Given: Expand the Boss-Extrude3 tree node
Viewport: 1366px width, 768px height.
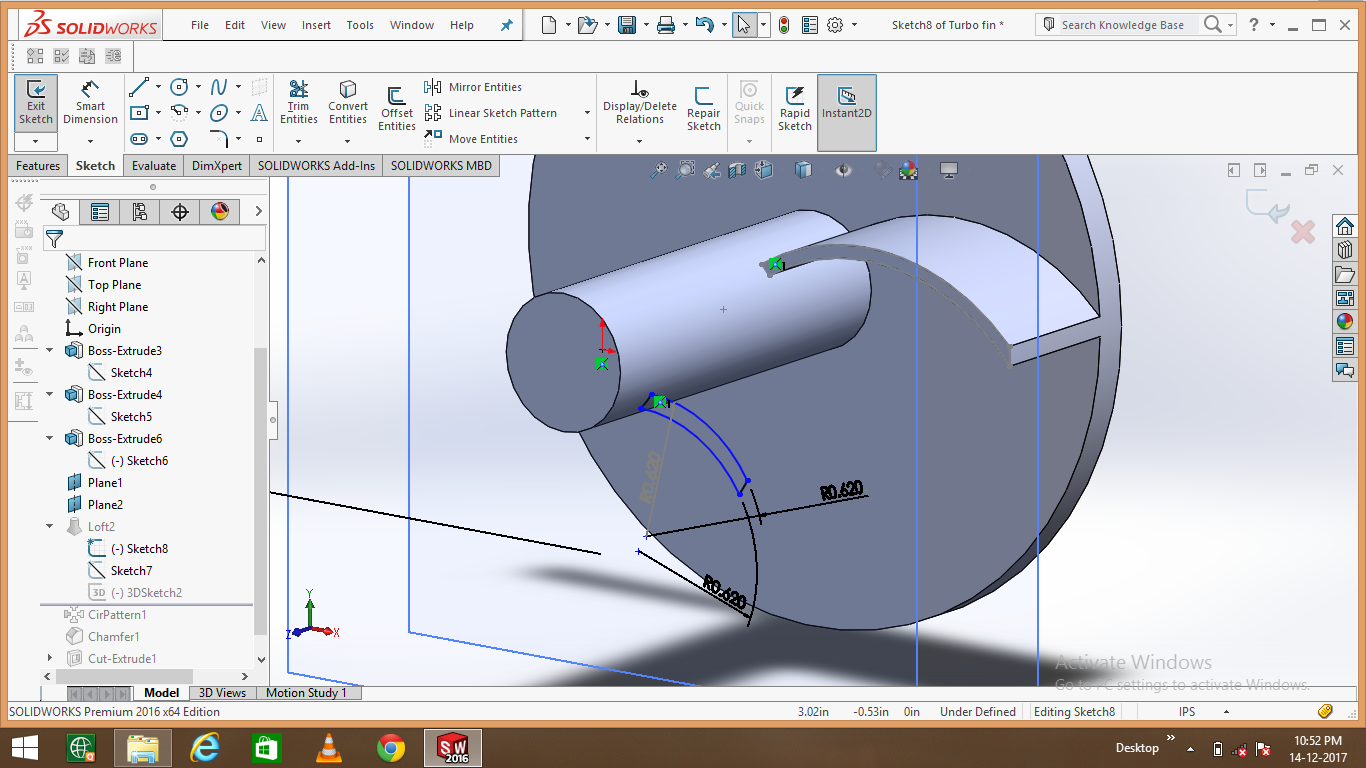Looking at the screenshot, I should tap(50, 351).
